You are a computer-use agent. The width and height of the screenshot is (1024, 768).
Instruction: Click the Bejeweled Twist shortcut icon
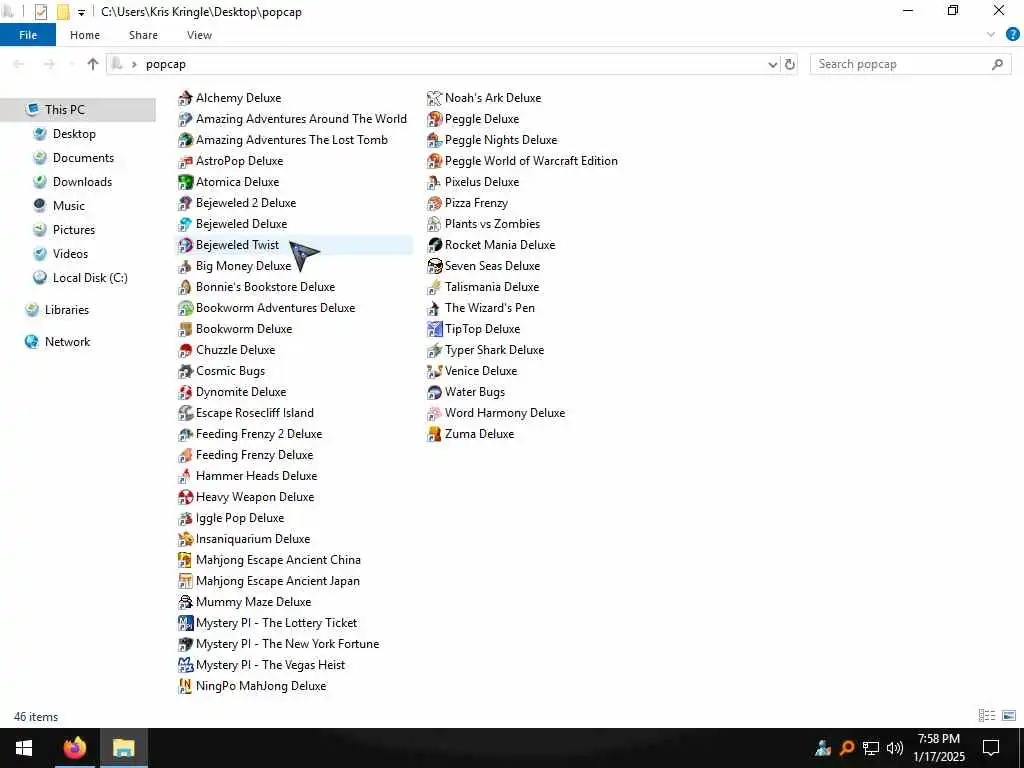[185, 245]
